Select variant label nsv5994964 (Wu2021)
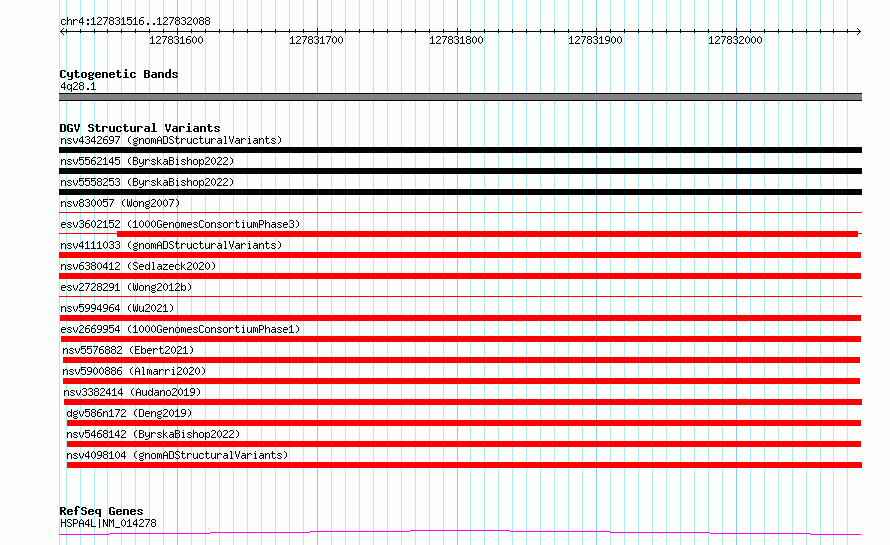 point(117,308)
